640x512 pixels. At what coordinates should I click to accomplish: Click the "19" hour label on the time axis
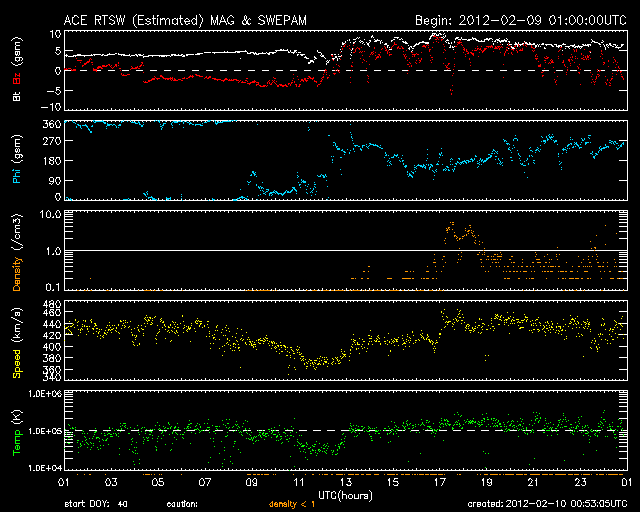point(487,483)
